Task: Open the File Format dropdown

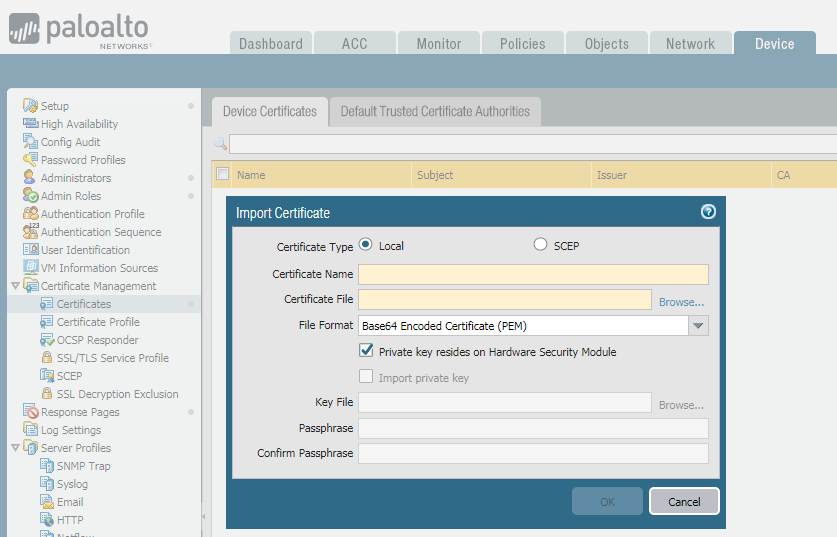Action: coord(698,326)
